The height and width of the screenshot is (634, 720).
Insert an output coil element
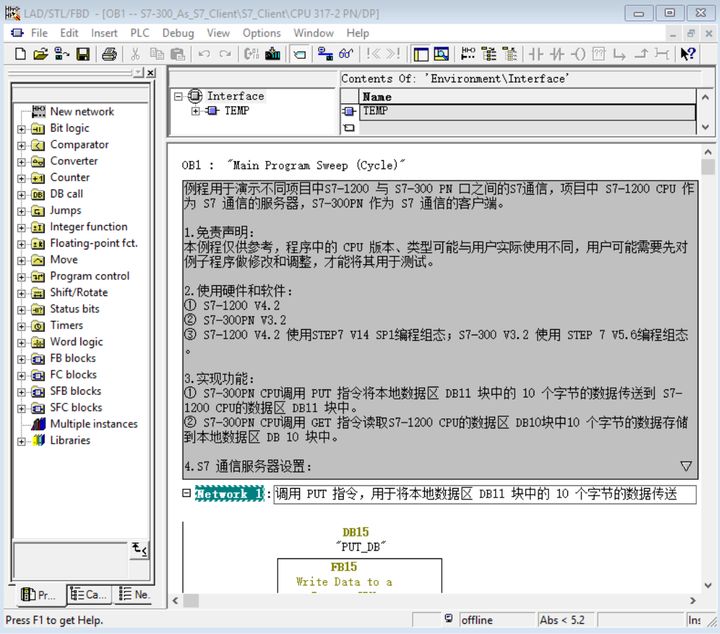tap(578, 54)
